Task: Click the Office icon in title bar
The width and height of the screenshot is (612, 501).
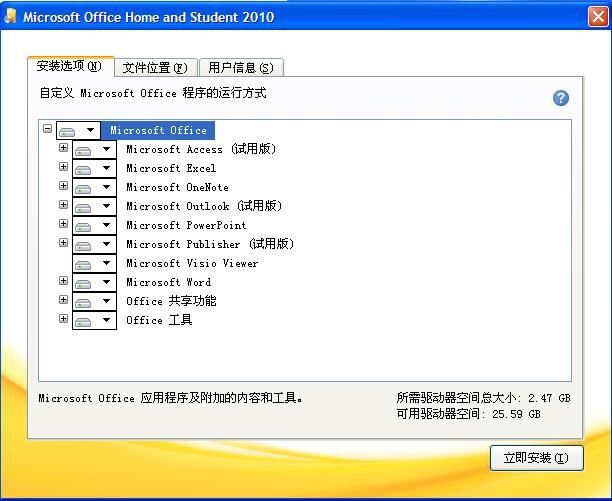Action: (x=10, y=17)
